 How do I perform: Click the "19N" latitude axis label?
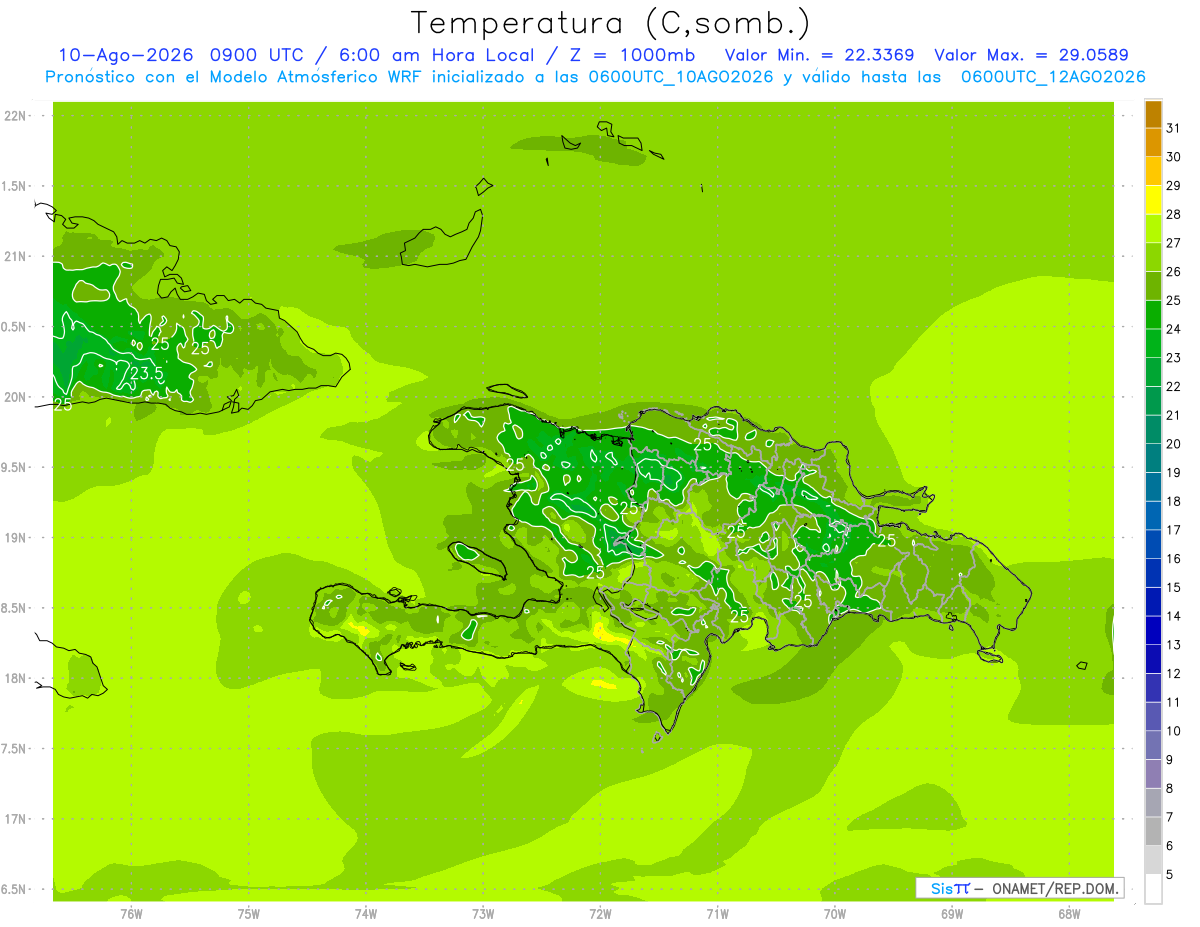(x=15, y=538)
